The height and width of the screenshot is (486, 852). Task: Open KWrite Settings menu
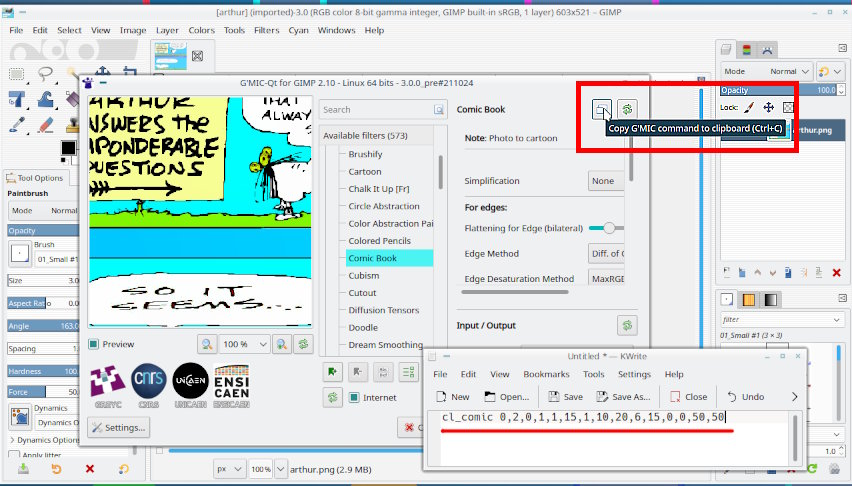tap(634, 374)
